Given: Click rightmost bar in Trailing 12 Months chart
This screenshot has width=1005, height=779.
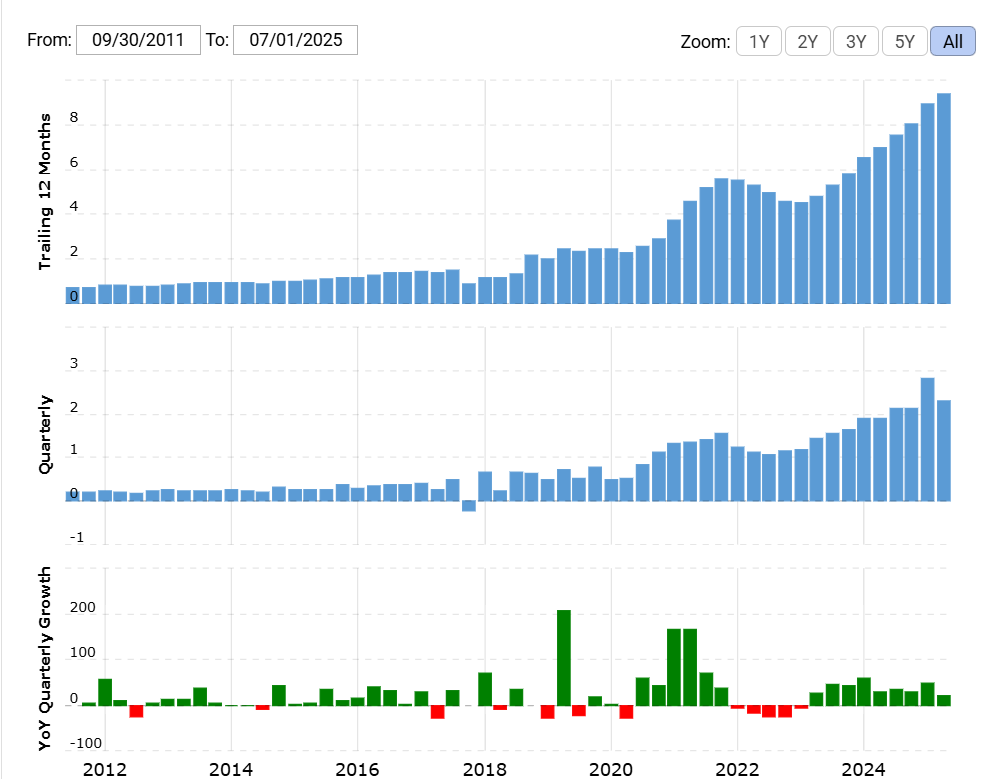Looking at the screenshot, I should point(943,198).
